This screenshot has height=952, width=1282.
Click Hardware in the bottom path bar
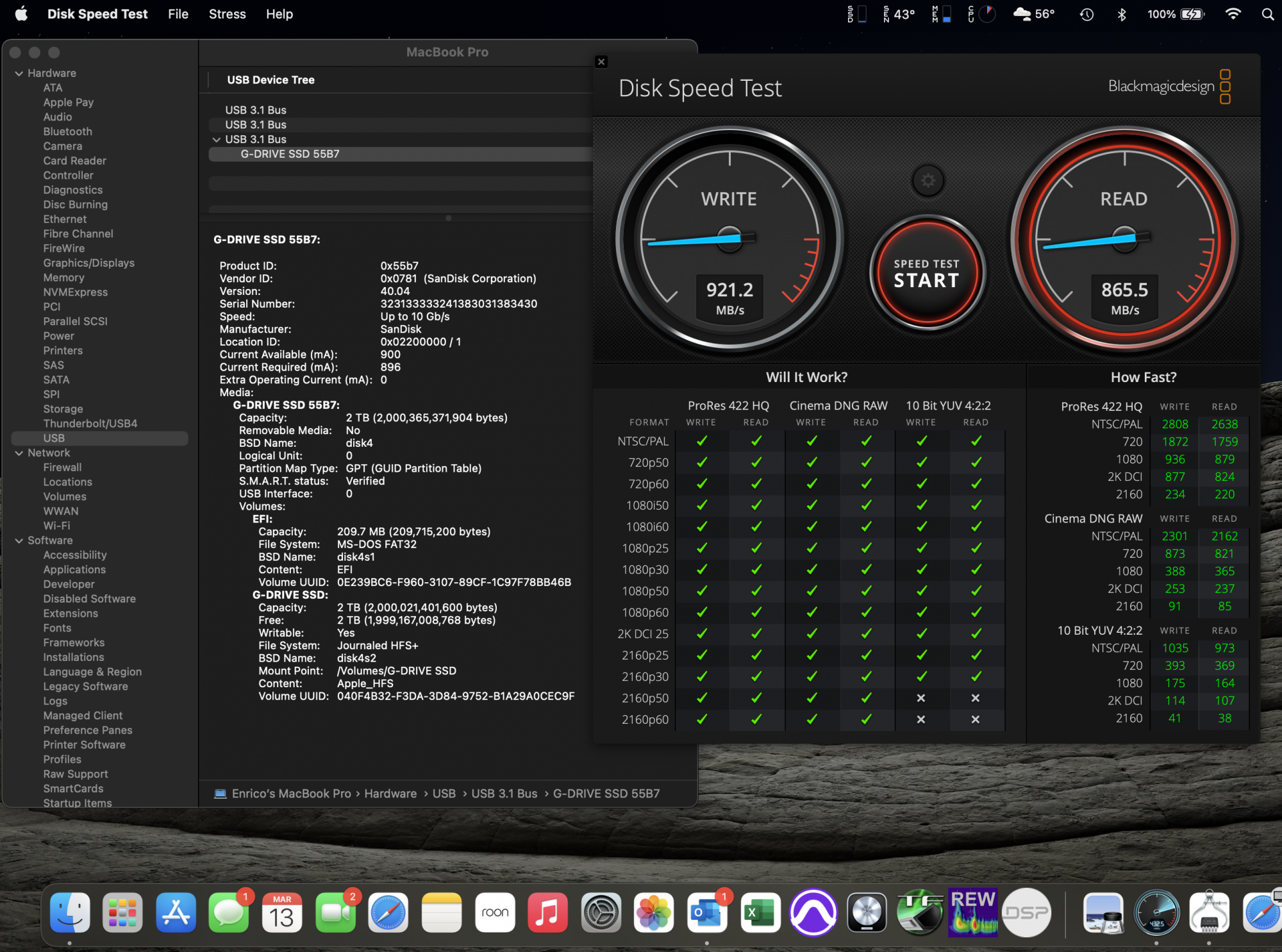click(390, 794)
